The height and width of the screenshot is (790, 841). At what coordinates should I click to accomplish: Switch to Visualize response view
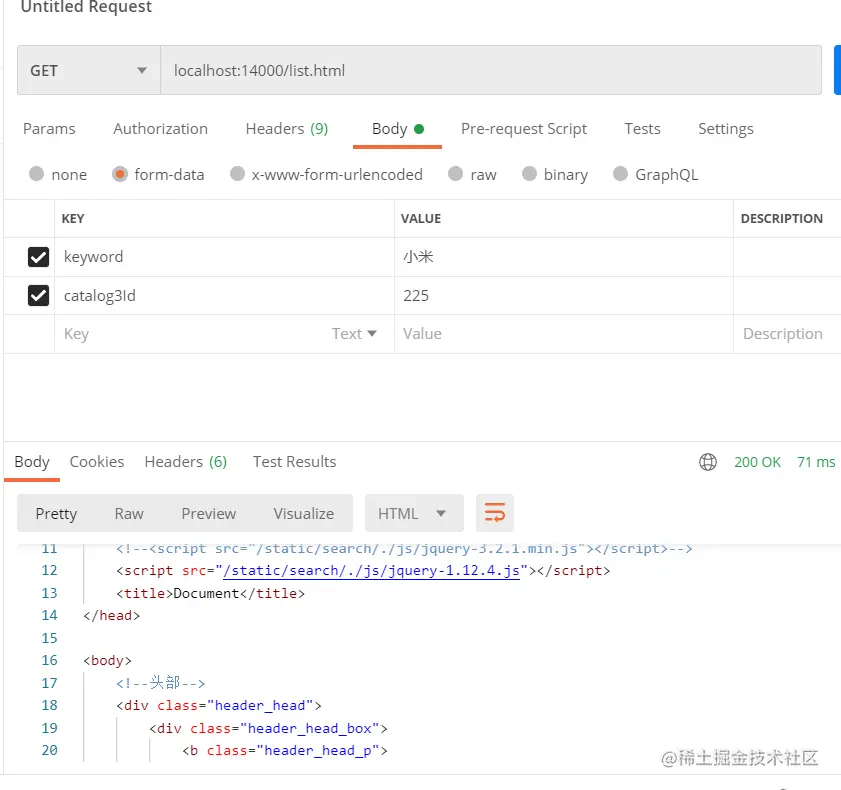coord(304,514)
